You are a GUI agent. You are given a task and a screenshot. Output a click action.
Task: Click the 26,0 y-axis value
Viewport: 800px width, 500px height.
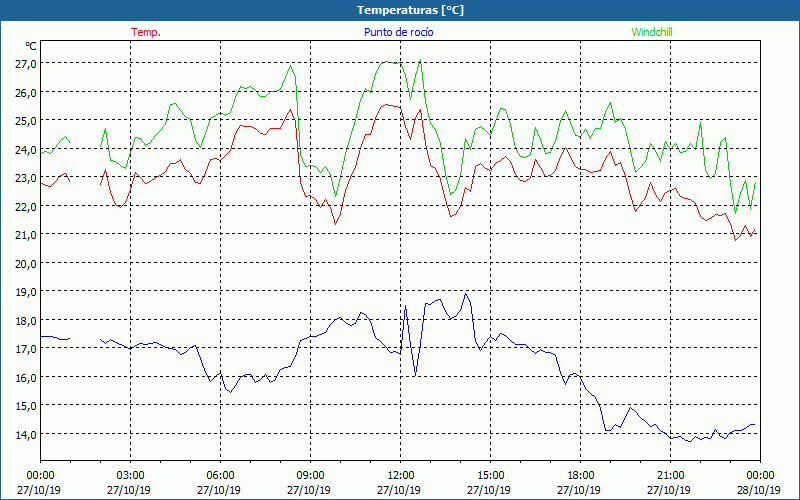coord(26,92)
